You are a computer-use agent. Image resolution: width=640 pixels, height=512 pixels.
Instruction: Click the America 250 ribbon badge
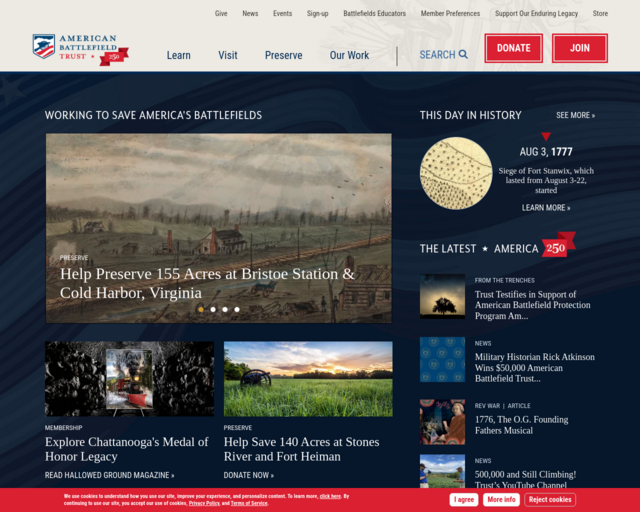tap(558, 245)
